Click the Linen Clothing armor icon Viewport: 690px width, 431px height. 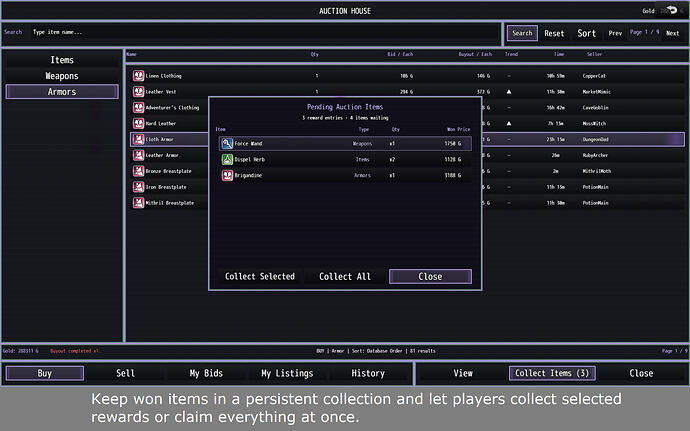pyautogui.click(x=139, y=76)
